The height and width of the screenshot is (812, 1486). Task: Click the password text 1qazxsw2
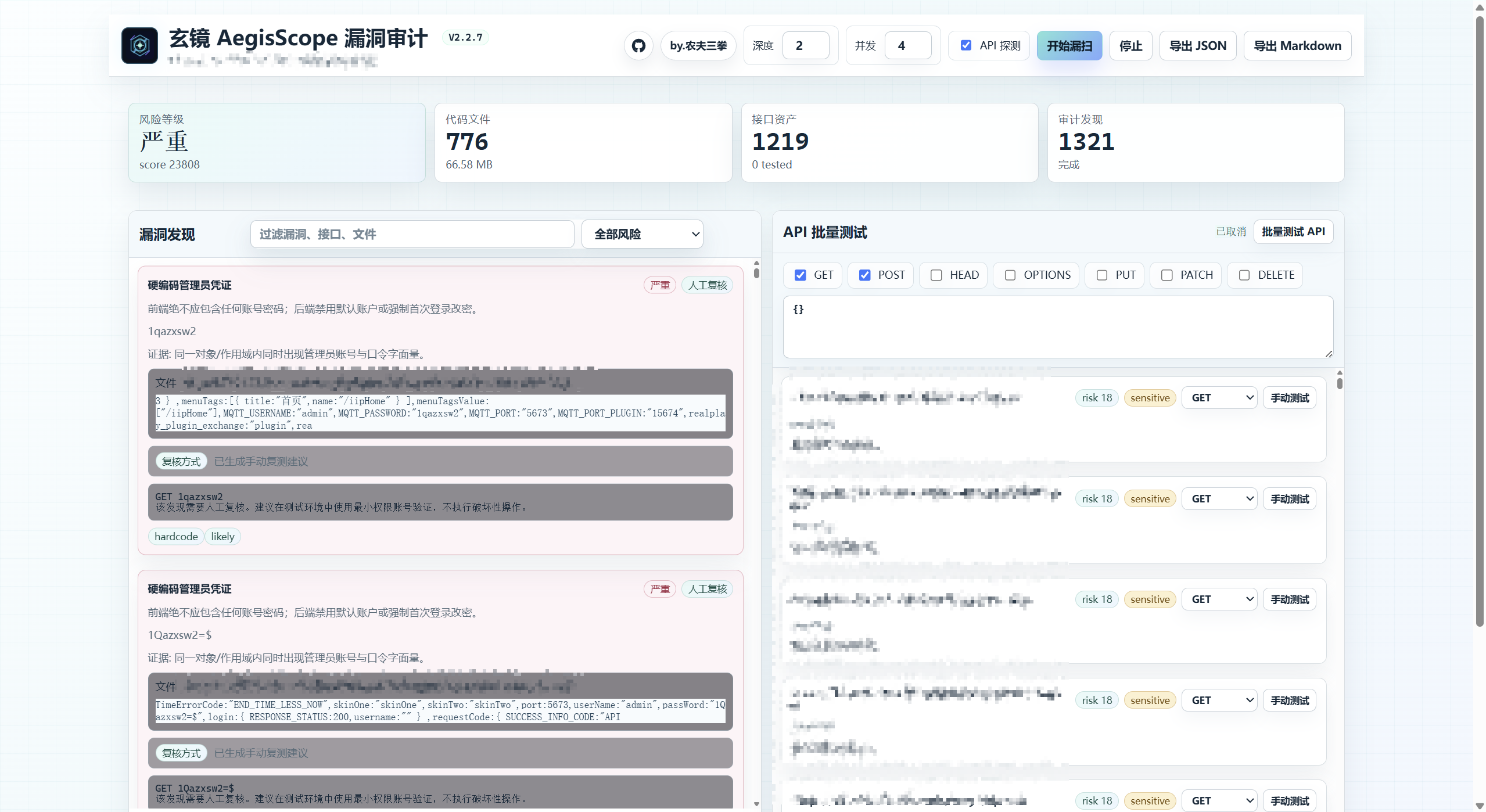[x=172, y=331]
